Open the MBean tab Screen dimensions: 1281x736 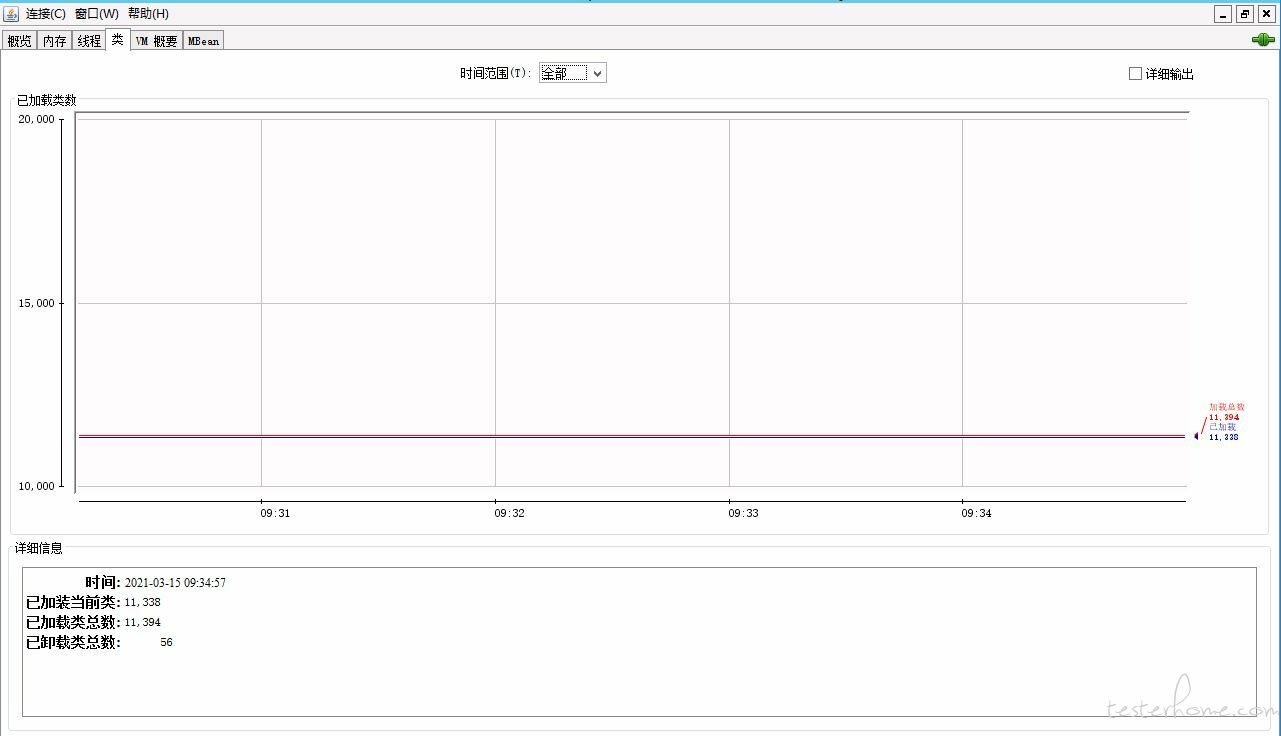pos(203,41)
